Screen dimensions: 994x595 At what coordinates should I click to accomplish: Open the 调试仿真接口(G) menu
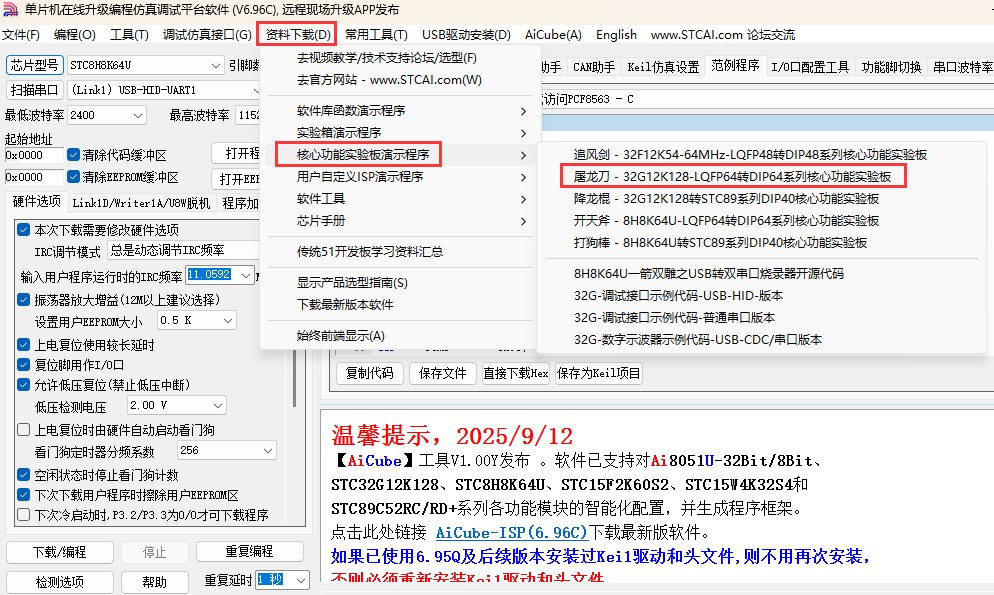click(207, 35)
